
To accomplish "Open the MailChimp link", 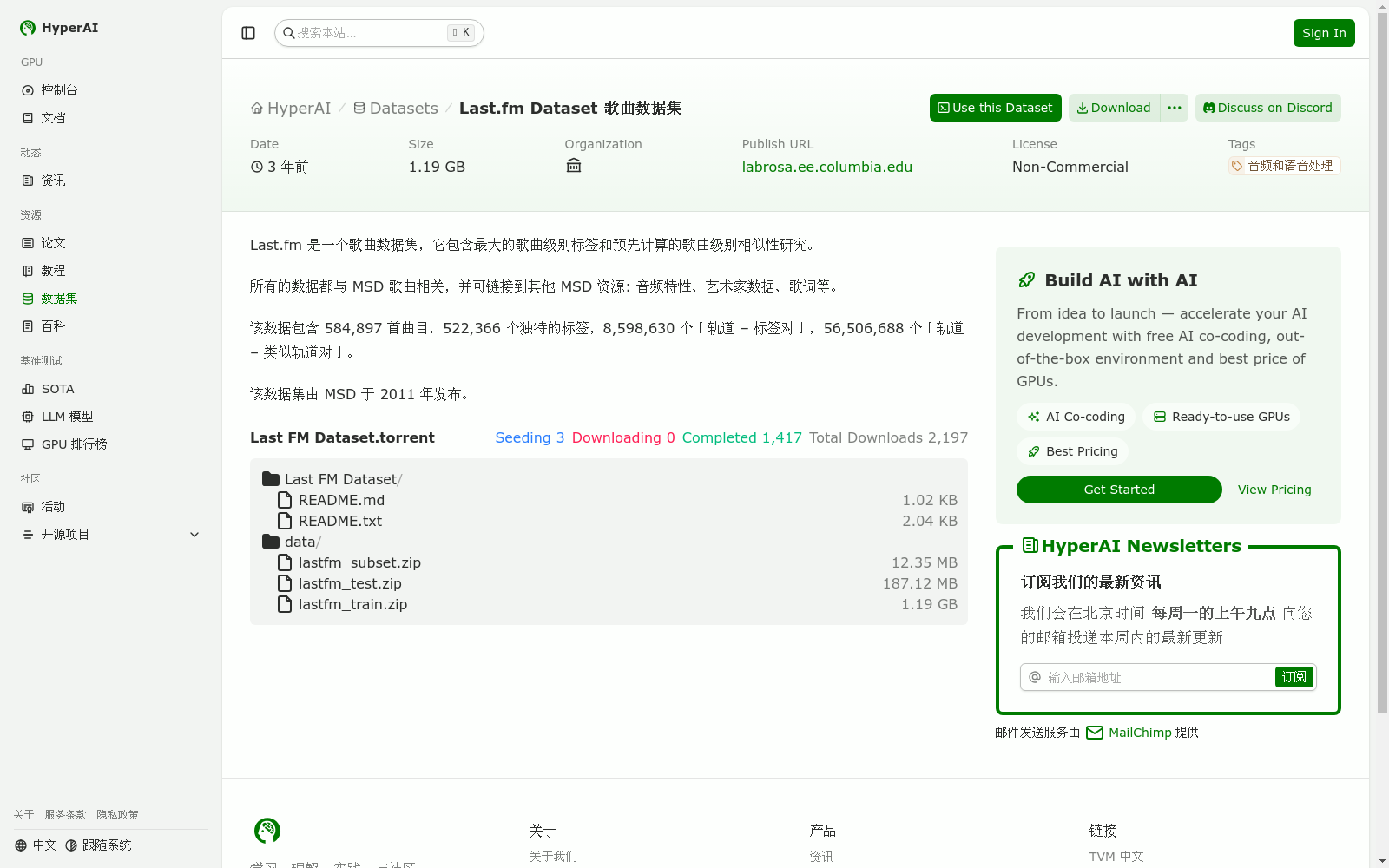I will click(1129, 733).
